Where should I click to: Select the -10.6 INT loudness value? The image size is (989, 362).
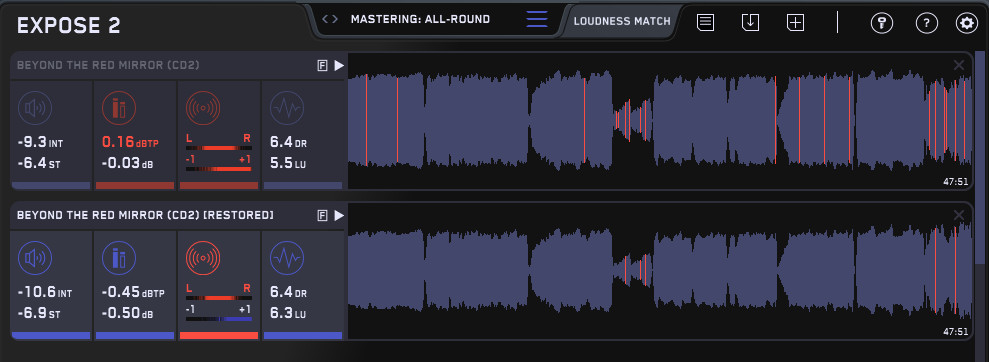pyautogui.click(x=45, y=293)
